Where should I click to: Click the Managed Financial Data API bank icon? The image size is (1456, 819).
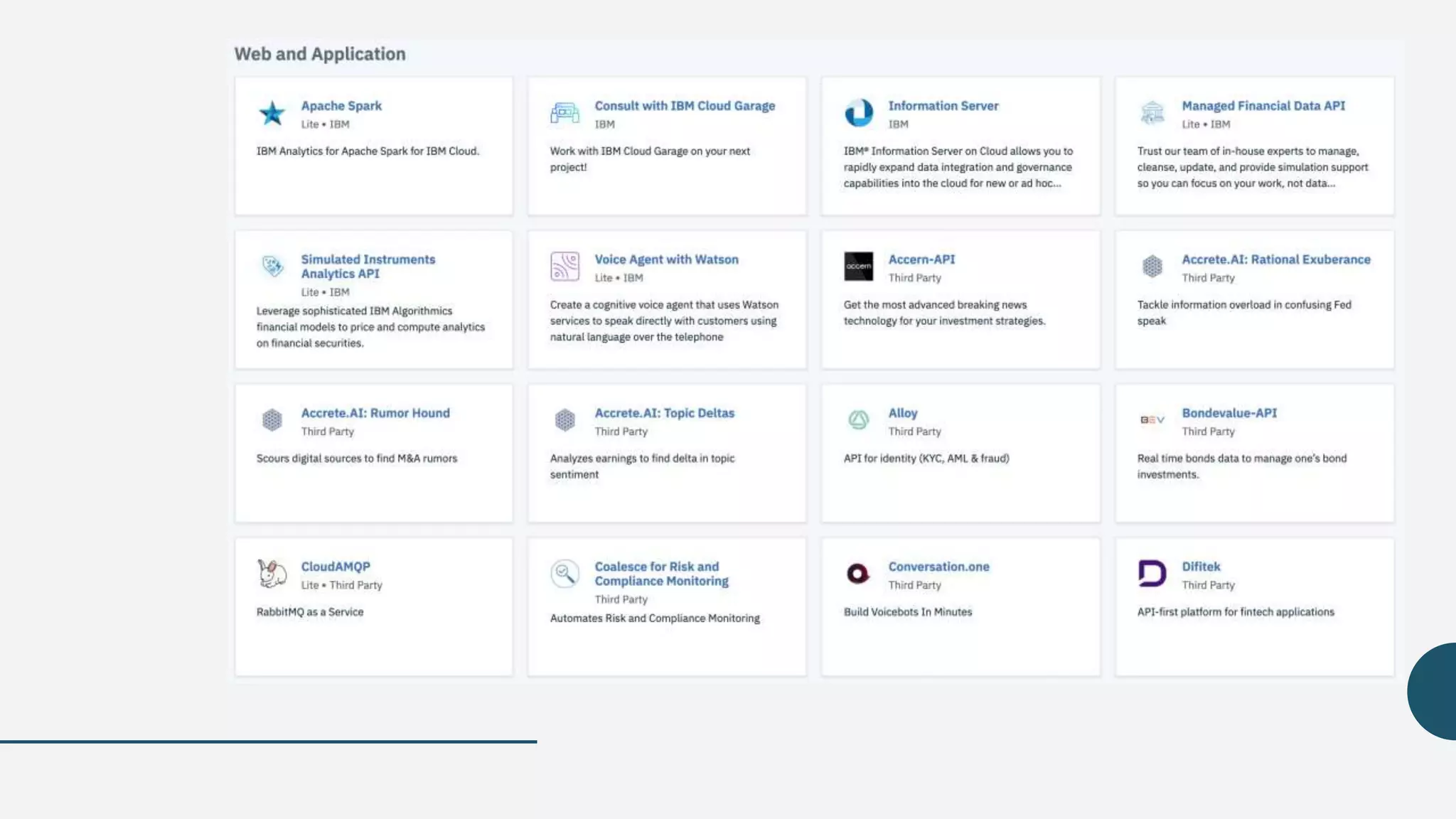[x=1152, y=113]
